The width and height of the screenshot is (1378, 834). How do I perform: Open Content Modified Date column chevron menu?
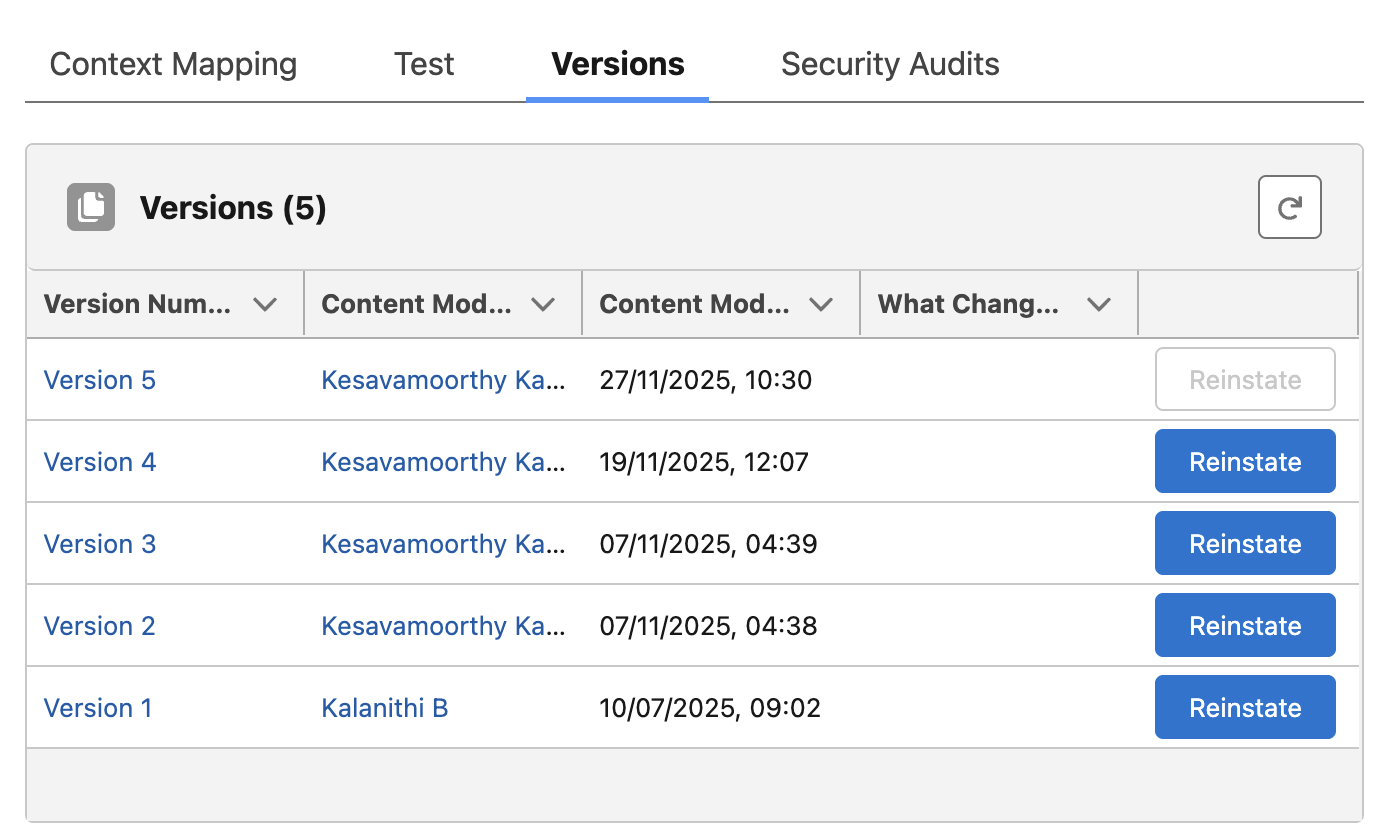[821, 304]
